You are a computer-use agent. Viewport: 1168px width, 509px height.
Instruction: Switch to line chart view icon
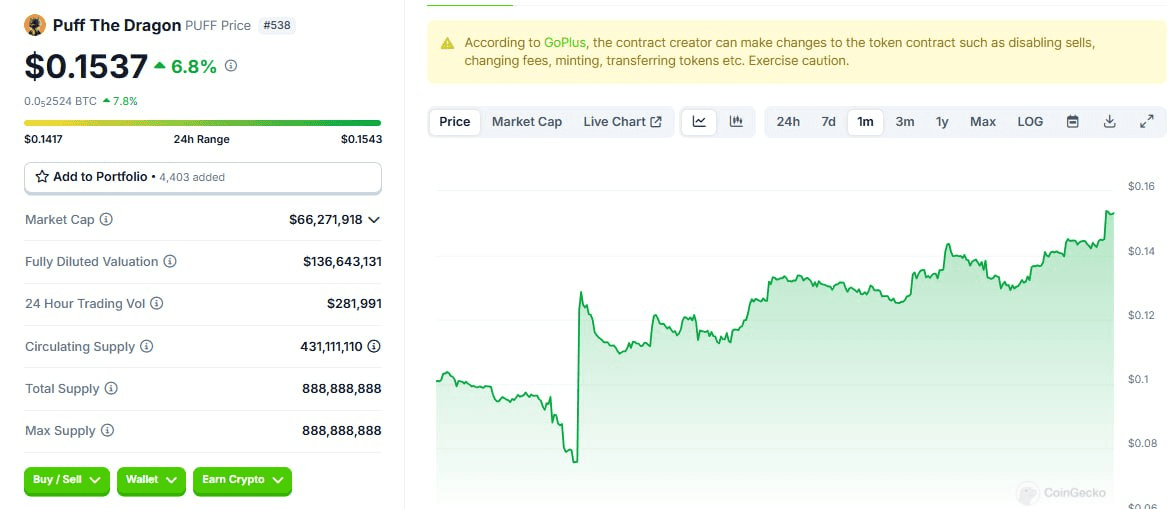point(699,121)
